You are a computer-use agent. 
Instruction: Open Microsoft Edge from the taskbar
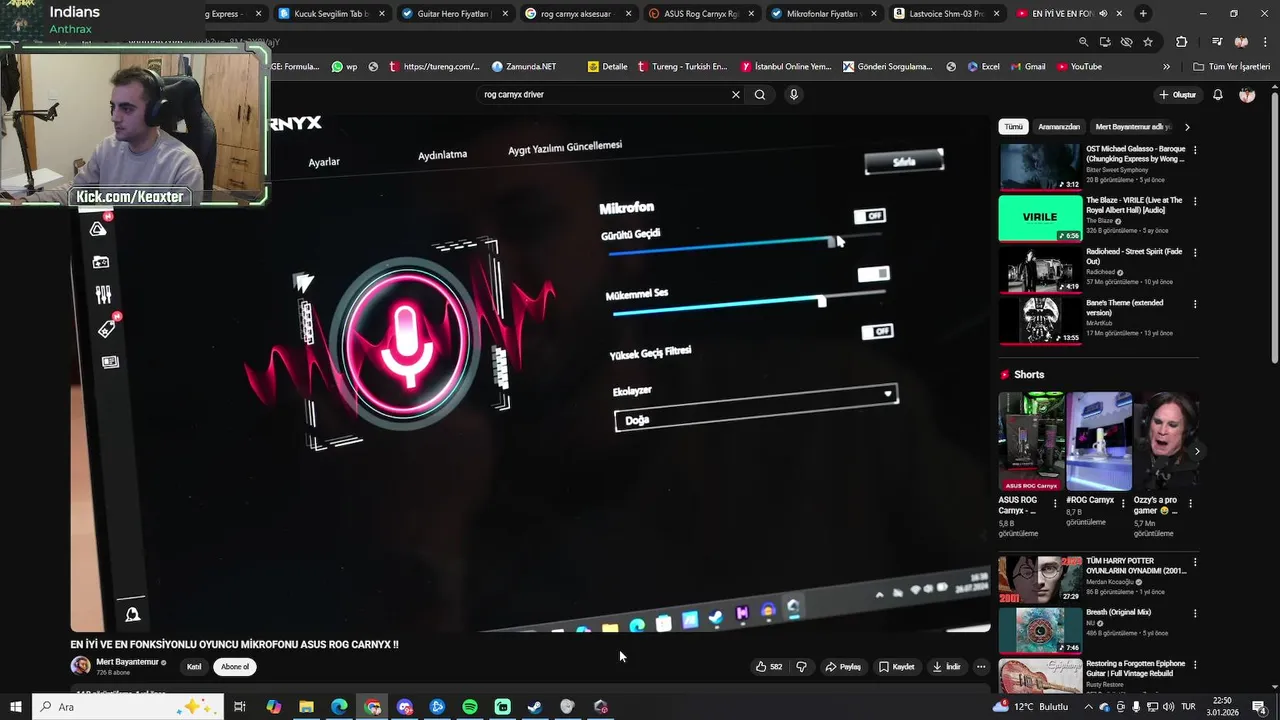click(x=339, y=707)
